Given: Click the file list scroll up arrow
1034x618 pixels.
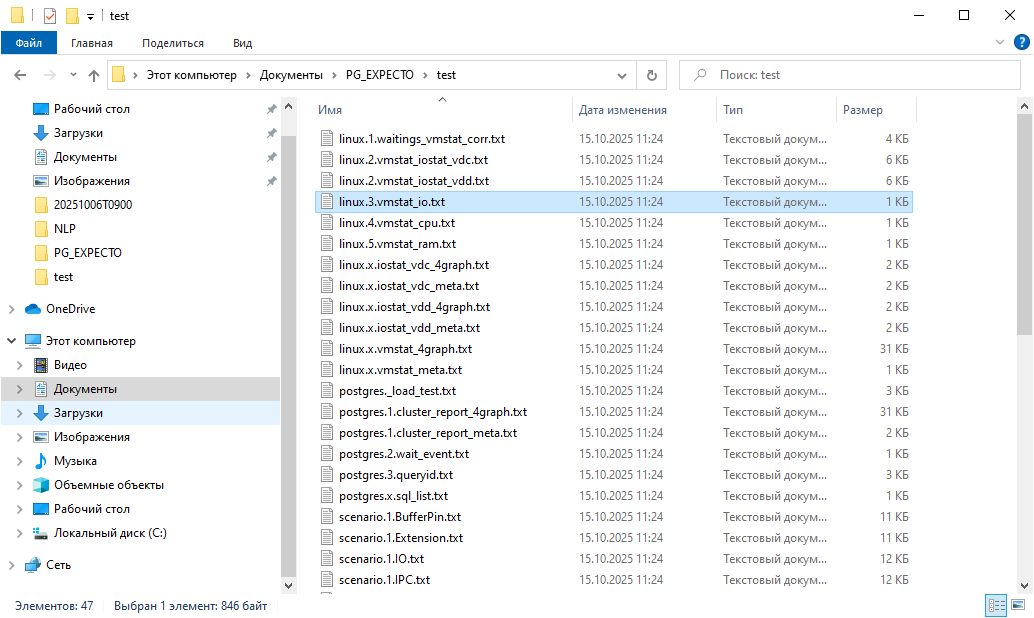Looking at the screenshot, I should coord(1024,106).
